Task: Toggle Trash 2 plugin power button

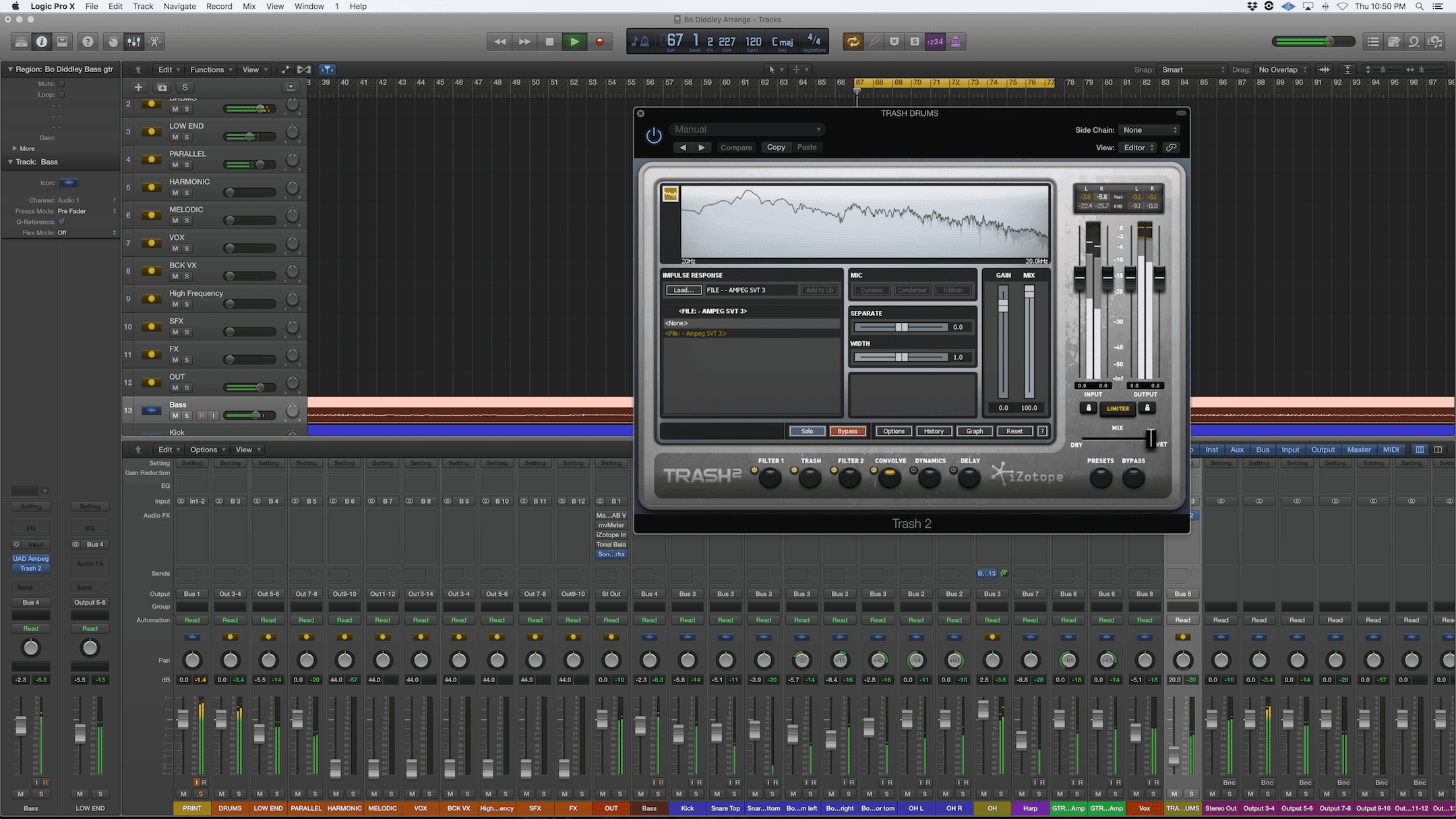Action: pyautogui.click(x=653, y=135)
